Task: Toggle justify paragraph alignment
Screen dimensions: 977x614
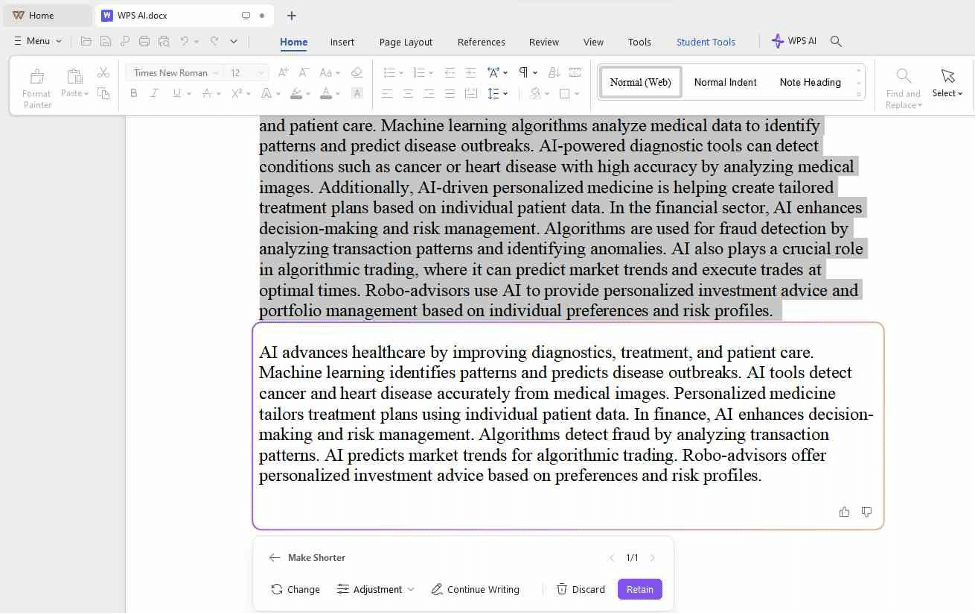Action: [450, 94]
